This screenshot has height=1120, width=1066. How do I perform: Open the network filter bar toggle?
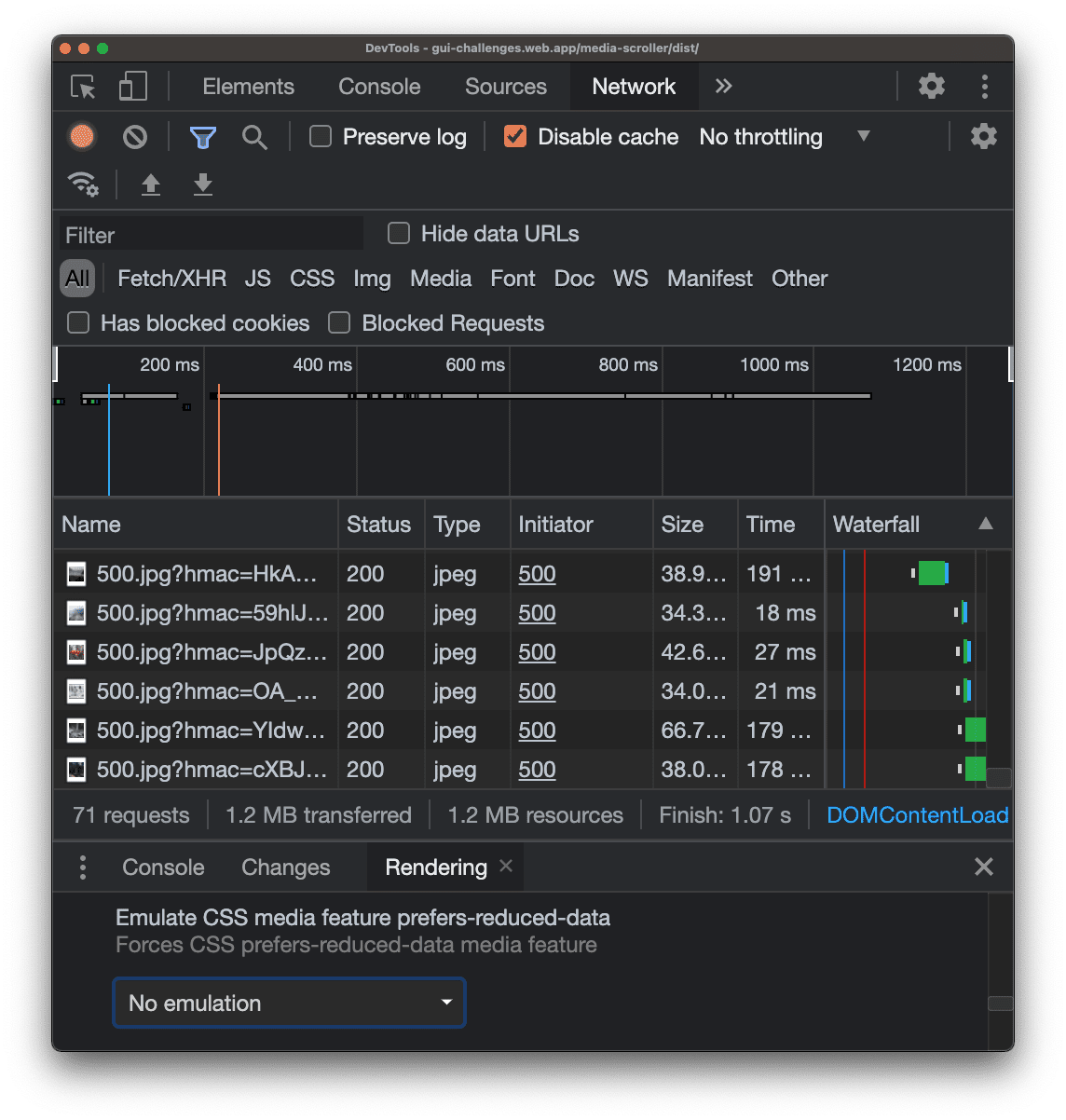[201, 136]
